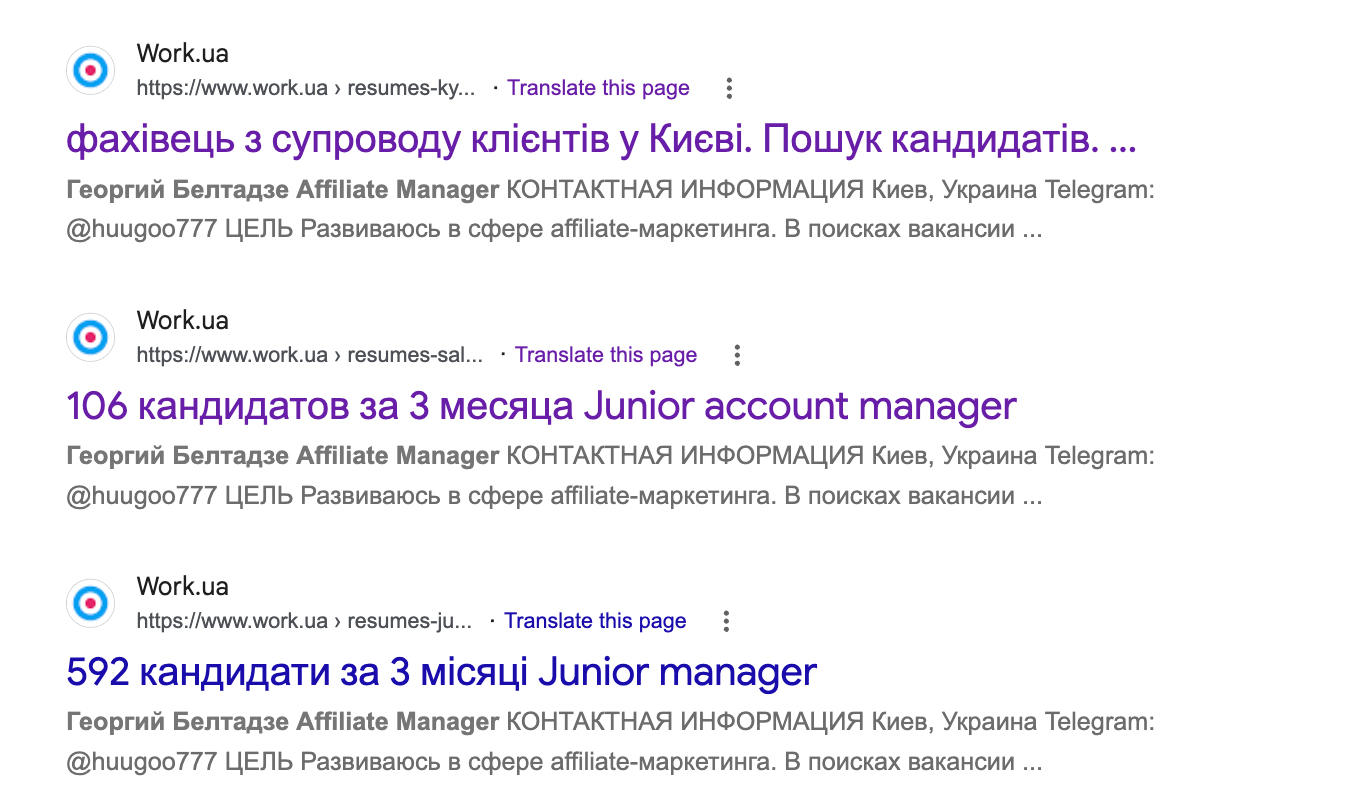Open '106 кандидатов за 3 месяца Junior account manager'

(x=541, y=406)
